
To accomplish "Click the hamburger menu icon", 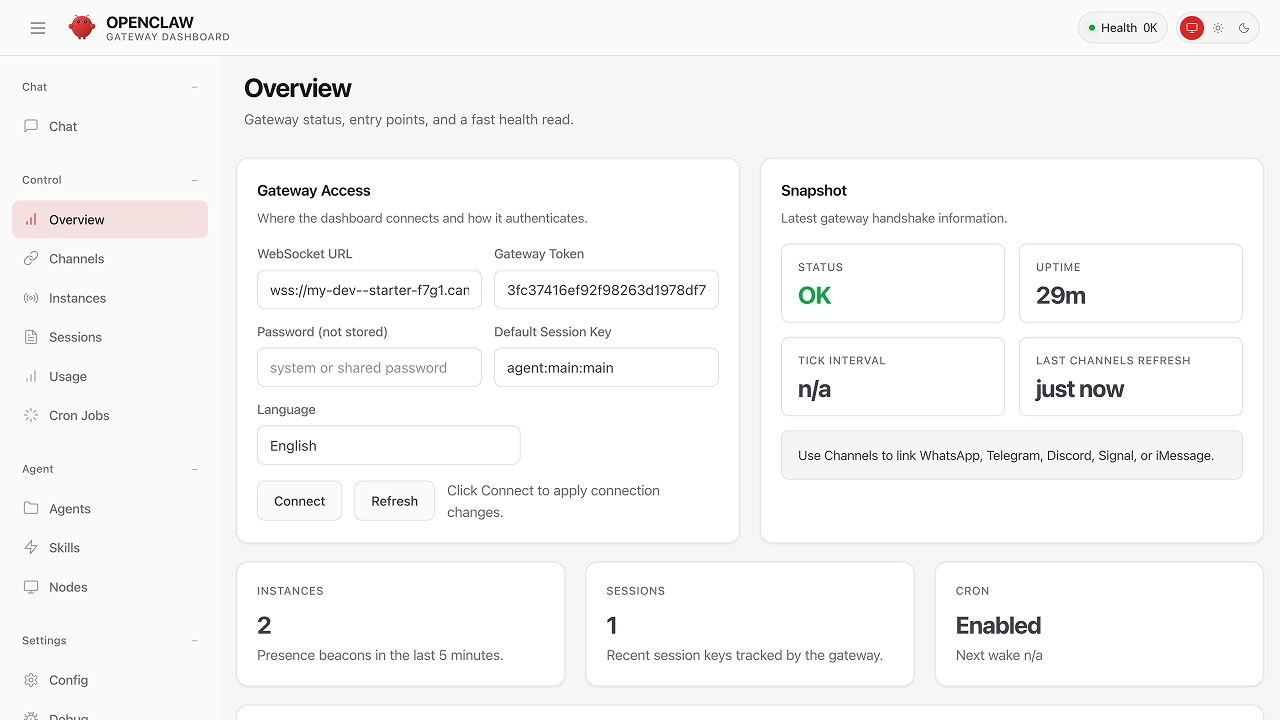I will [x=38, y=28].
